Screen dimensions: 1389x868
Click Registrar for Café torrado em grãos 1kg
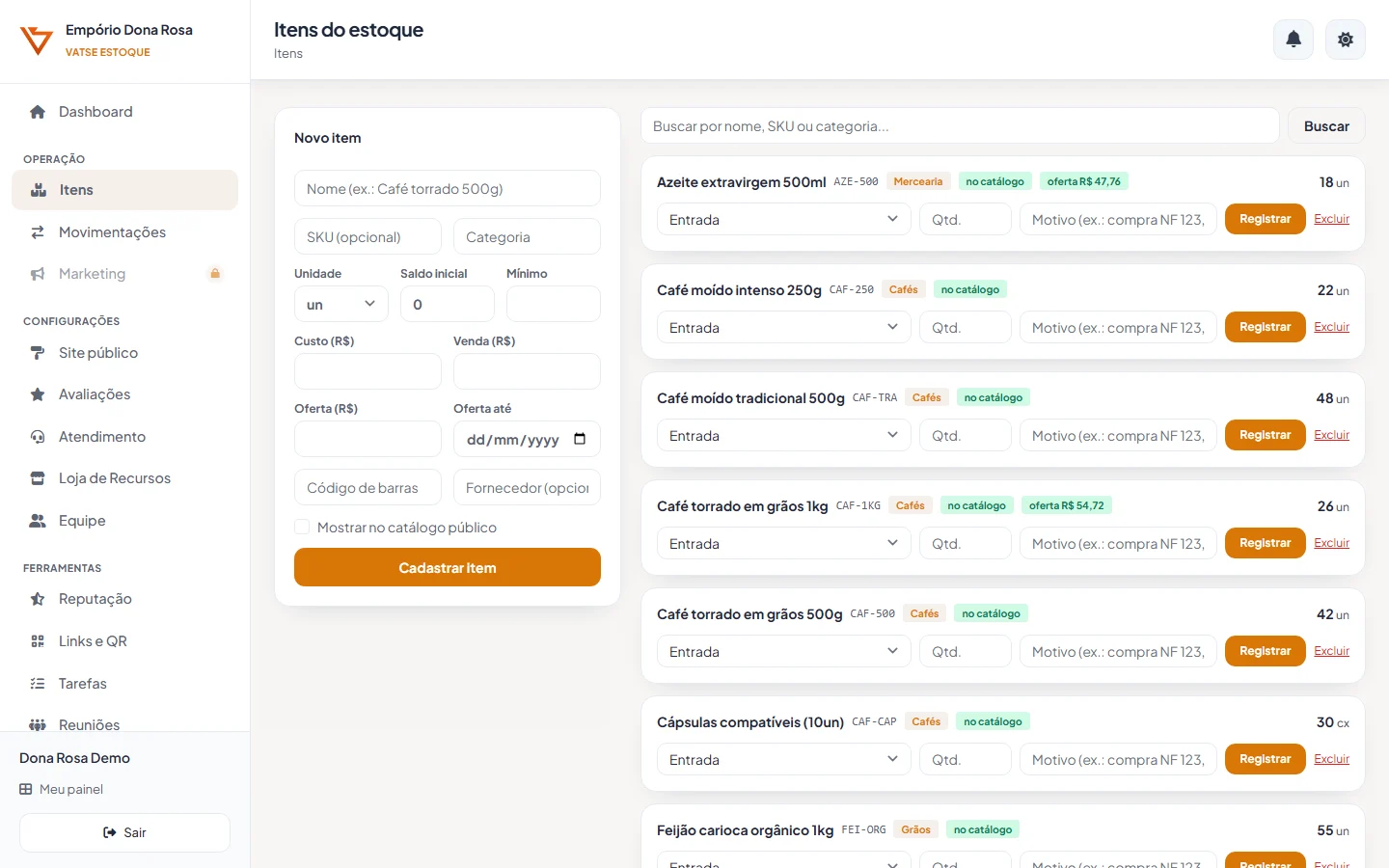(1265, 543)
